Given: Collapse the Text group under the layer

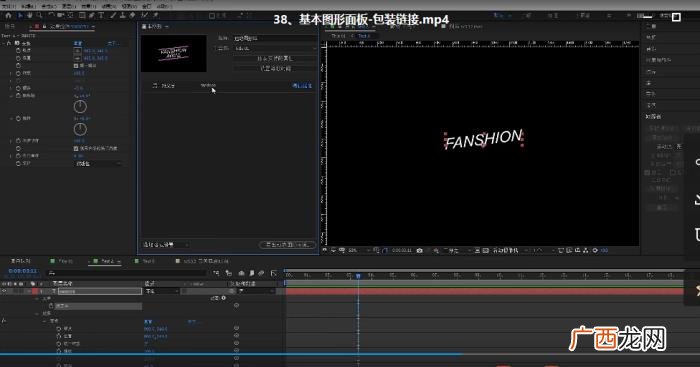Looking at the screenshot, I should [x=38, y=299].
